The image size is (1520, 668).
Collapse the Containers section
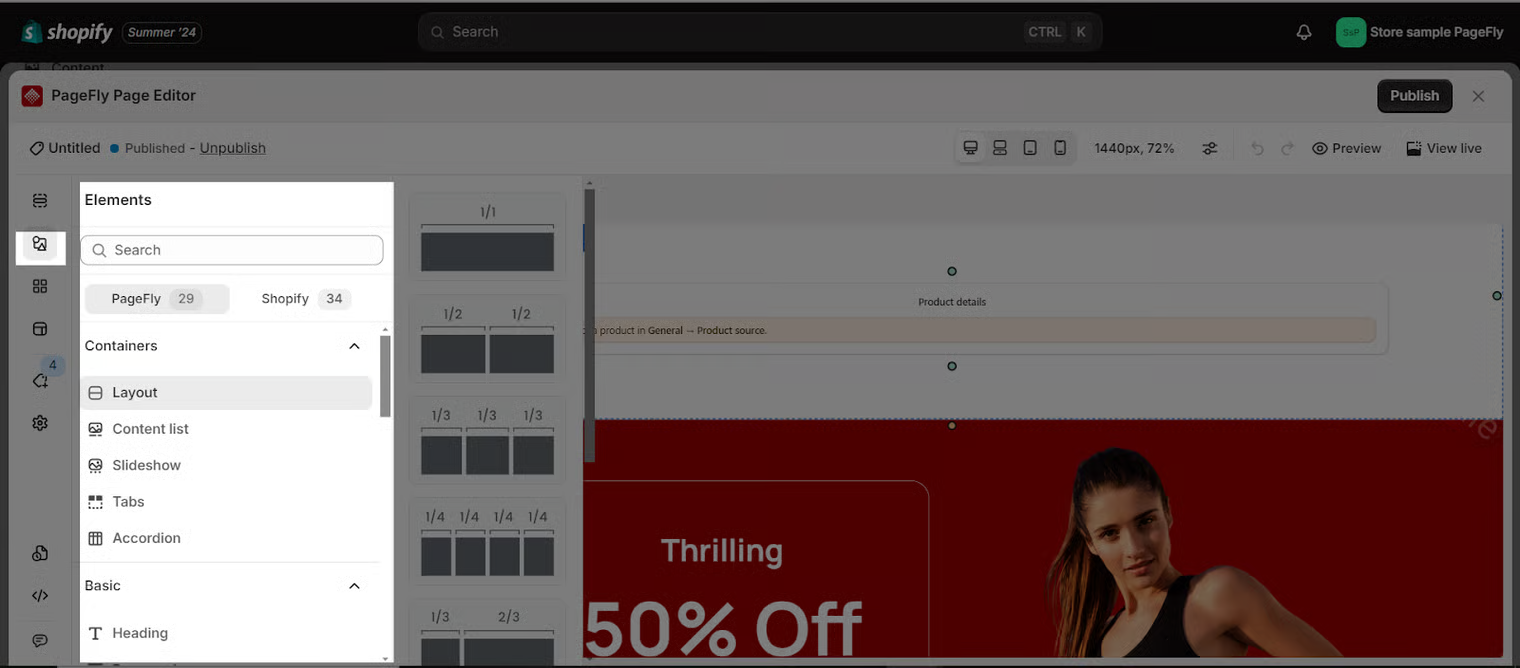point(354,346)
